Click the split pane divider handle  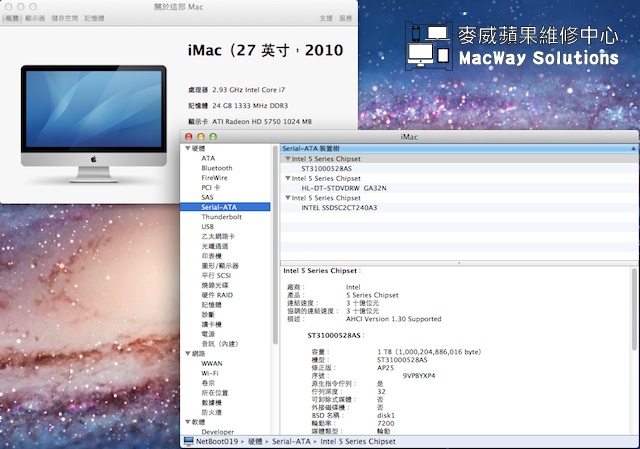click(x=459, y=263)
